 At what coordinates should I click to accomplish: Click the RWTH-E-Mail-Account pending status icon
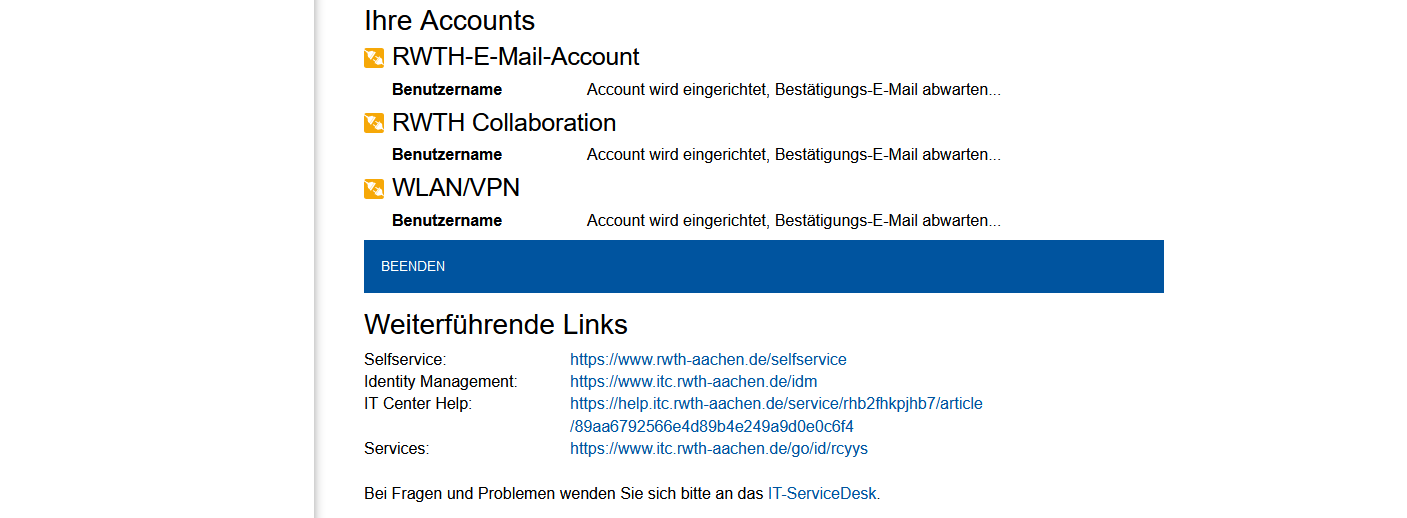tap(374, 58)
